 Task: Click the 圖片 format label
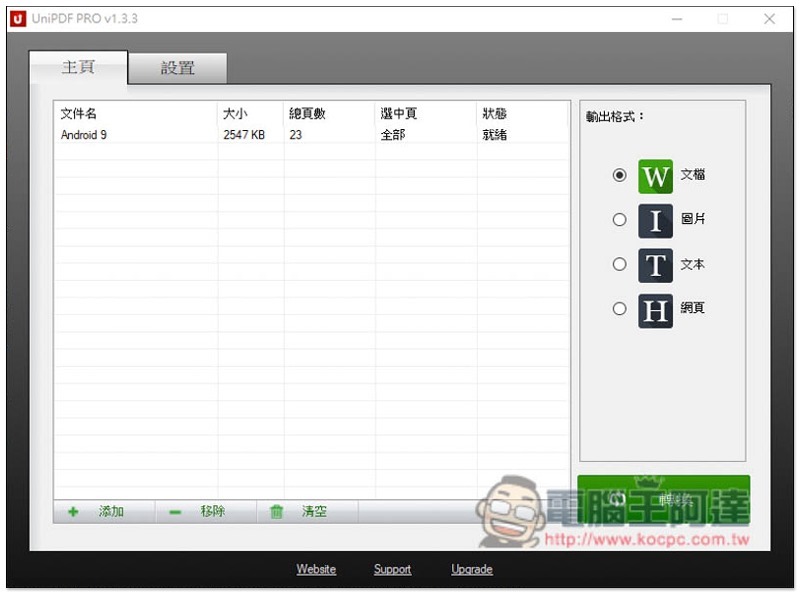pyautogui.click(x=692, y=219)
